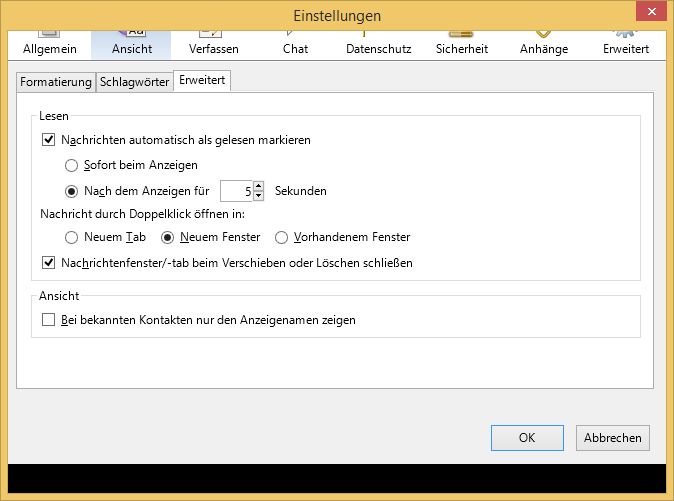Open the Anhänge settings category
Image resolution: width=674 pixels, height=501 pixels.
(544, 45)
